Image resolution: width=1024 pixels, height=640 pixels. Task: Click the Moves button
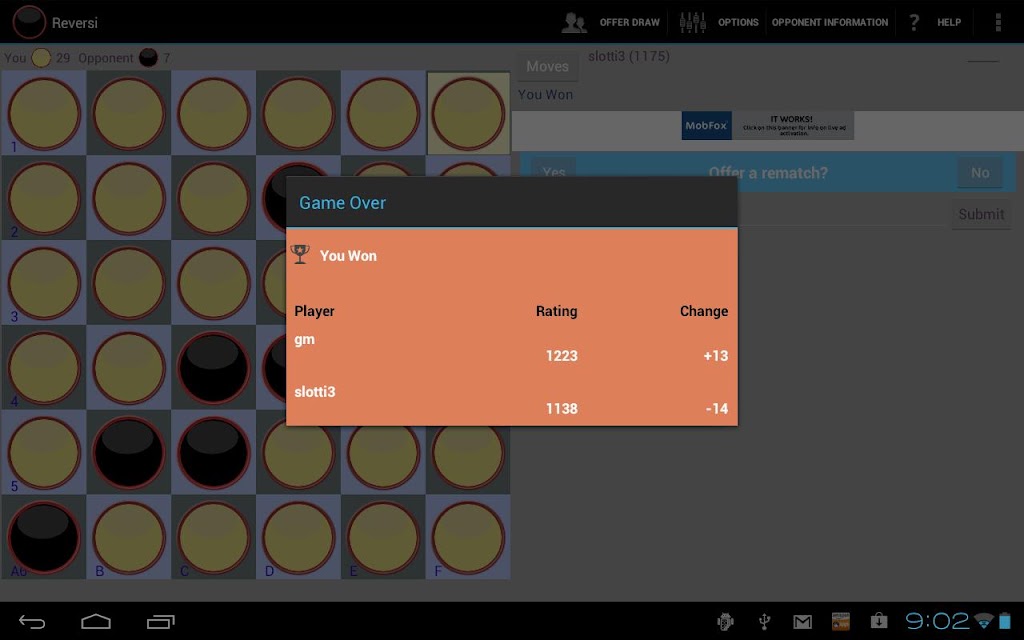coord(547,67)
